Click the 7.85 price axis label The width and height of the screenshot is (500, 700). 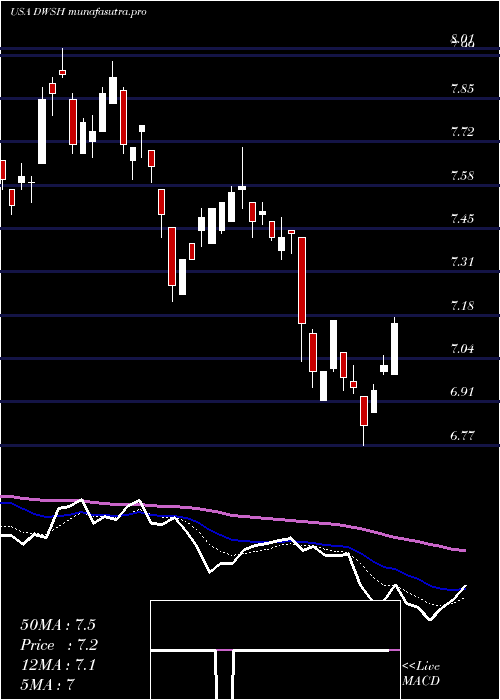(462, 89)
